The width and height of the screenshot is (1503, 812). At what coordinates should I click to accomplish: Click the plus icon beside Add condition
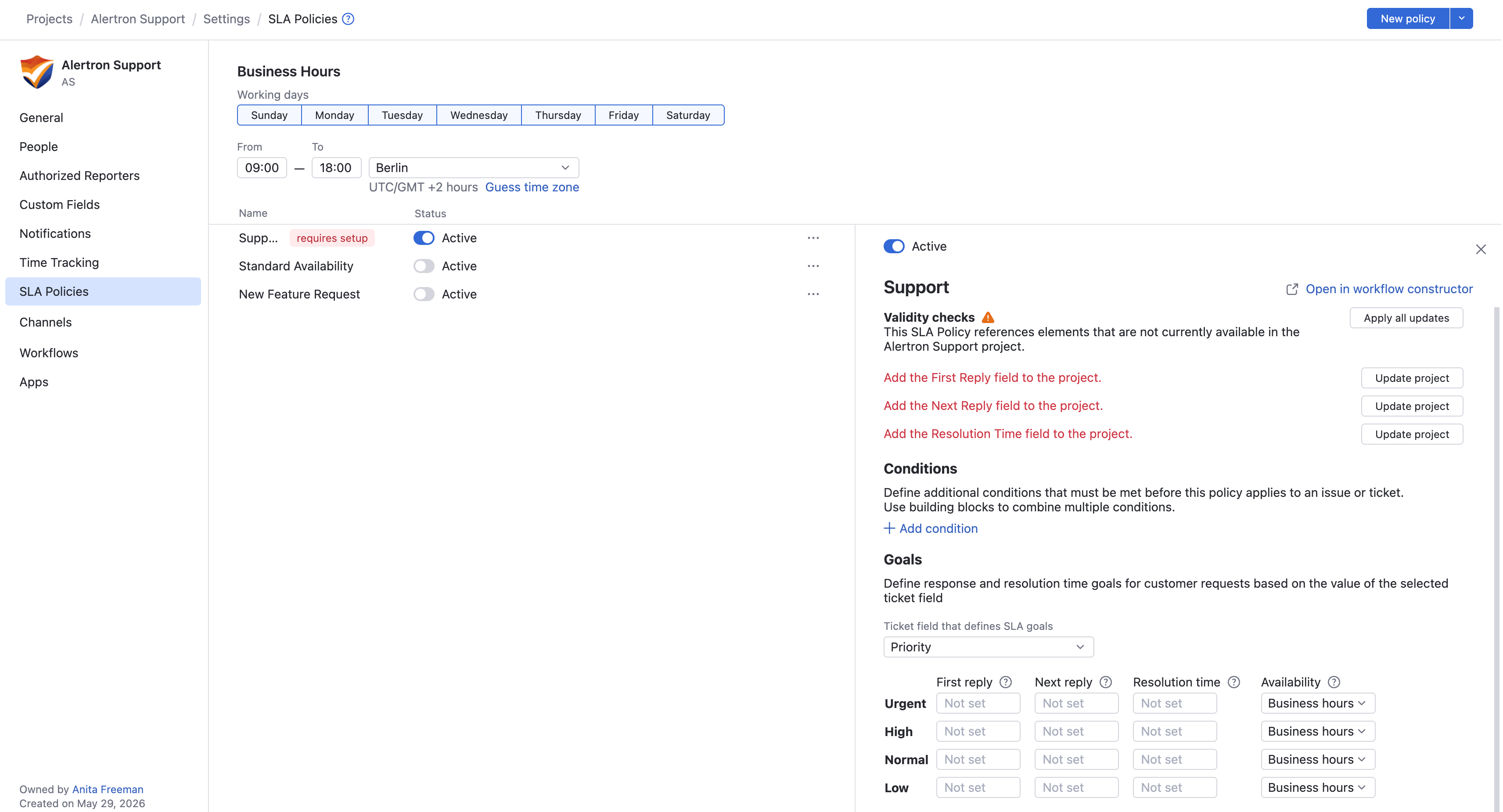tap(889, 528)
